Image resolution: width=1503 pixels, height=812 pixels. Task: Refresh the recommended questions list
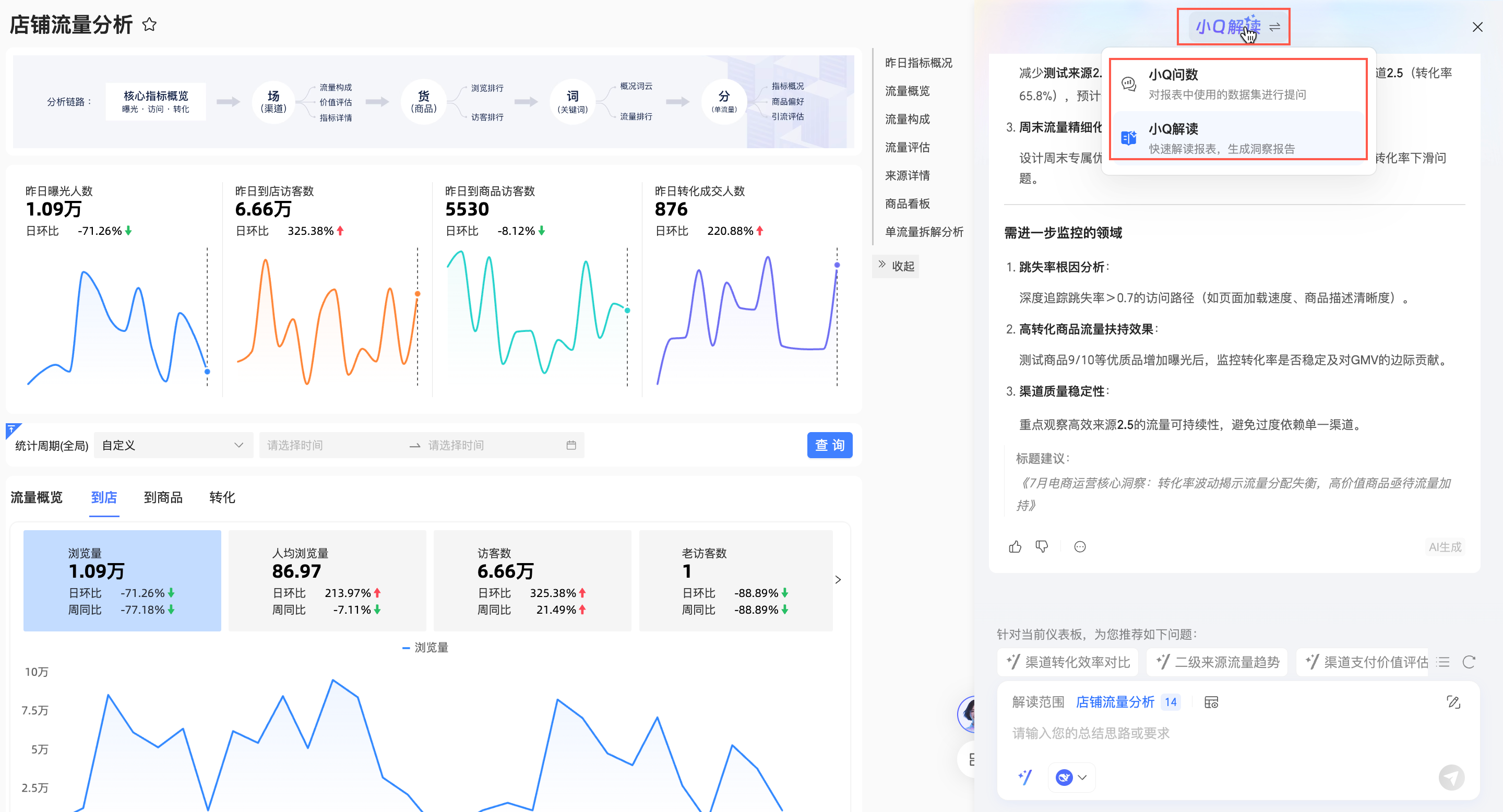1469,662
